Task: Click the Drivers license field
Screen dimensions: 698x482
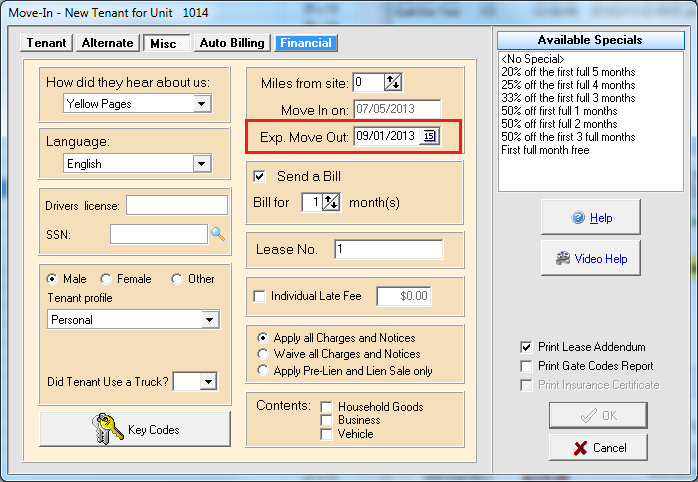Action: pyautogui.click(x=177, y=206)
